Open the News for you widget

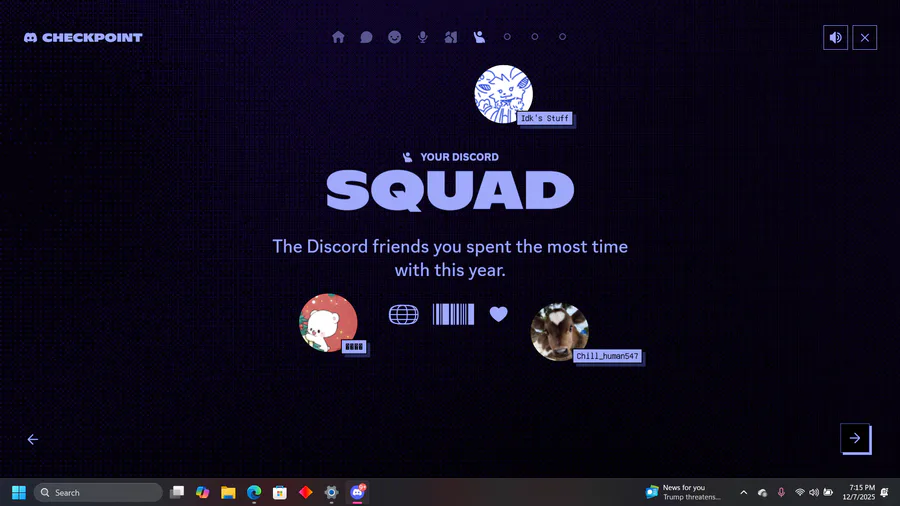pos(683,492)
